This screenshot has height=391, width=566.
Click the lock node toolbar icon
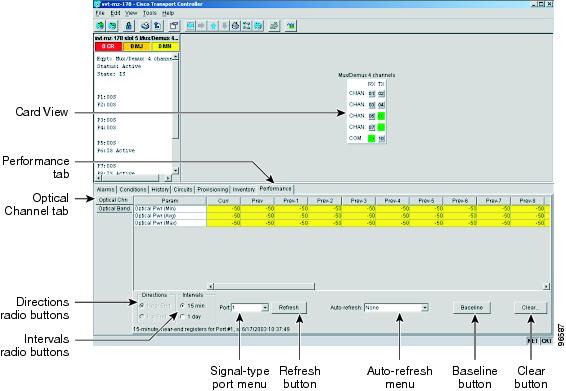point(129,26)
